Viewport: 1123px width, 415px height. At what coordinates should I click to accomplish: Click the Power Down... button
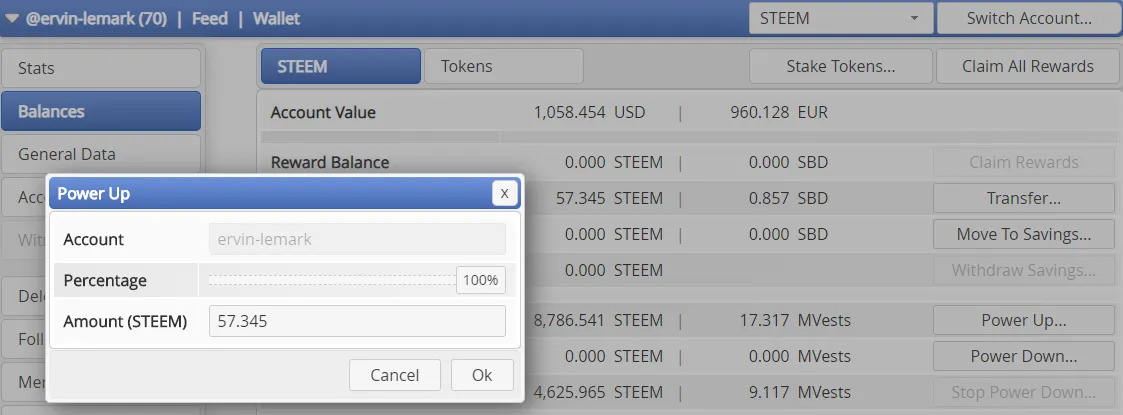pyautogui.click(x=1023, y=356)
